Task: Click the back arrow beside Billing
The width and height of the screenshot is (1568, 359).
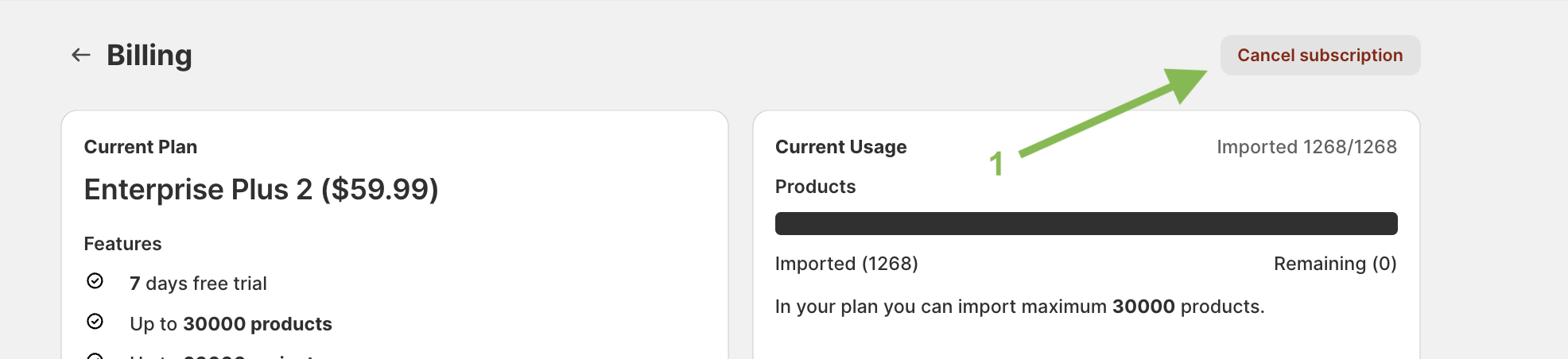Action: (x=81, y=55)
